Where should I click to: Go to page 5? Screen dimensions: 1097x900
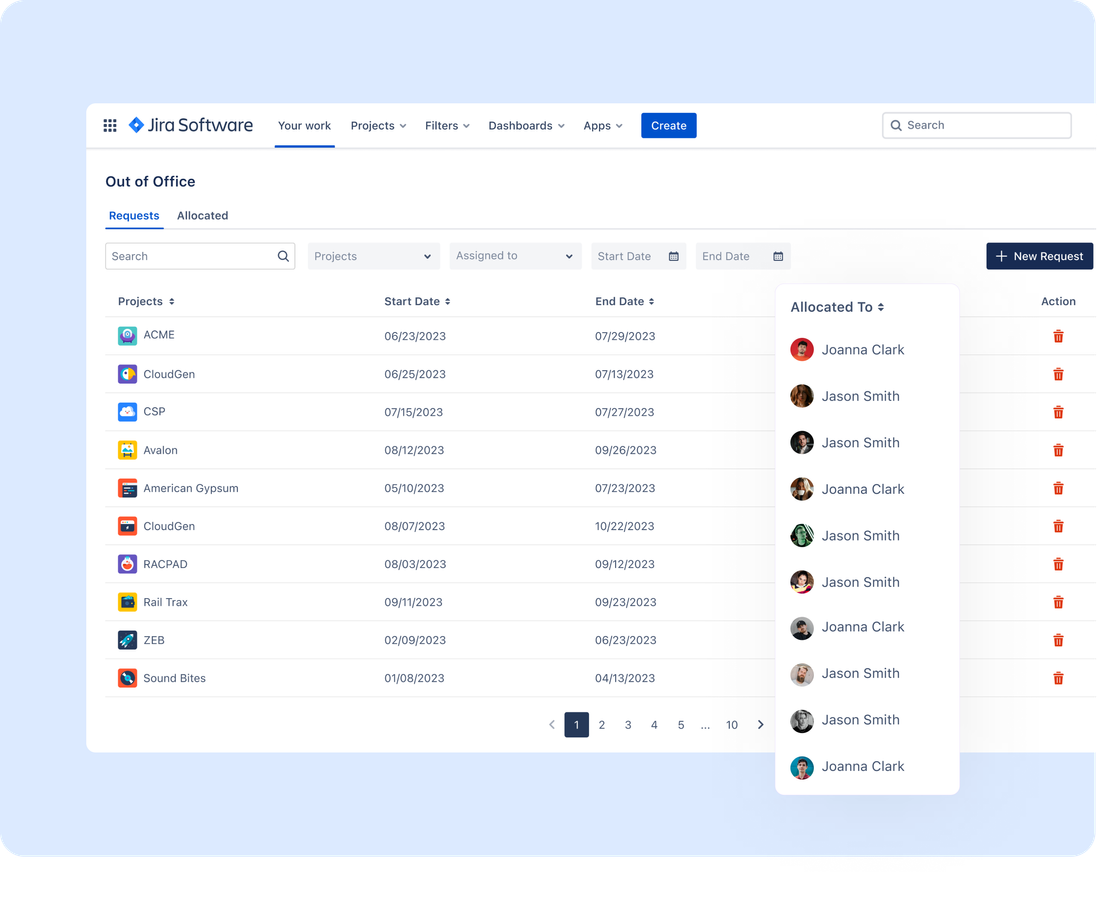tap(681, 725)
